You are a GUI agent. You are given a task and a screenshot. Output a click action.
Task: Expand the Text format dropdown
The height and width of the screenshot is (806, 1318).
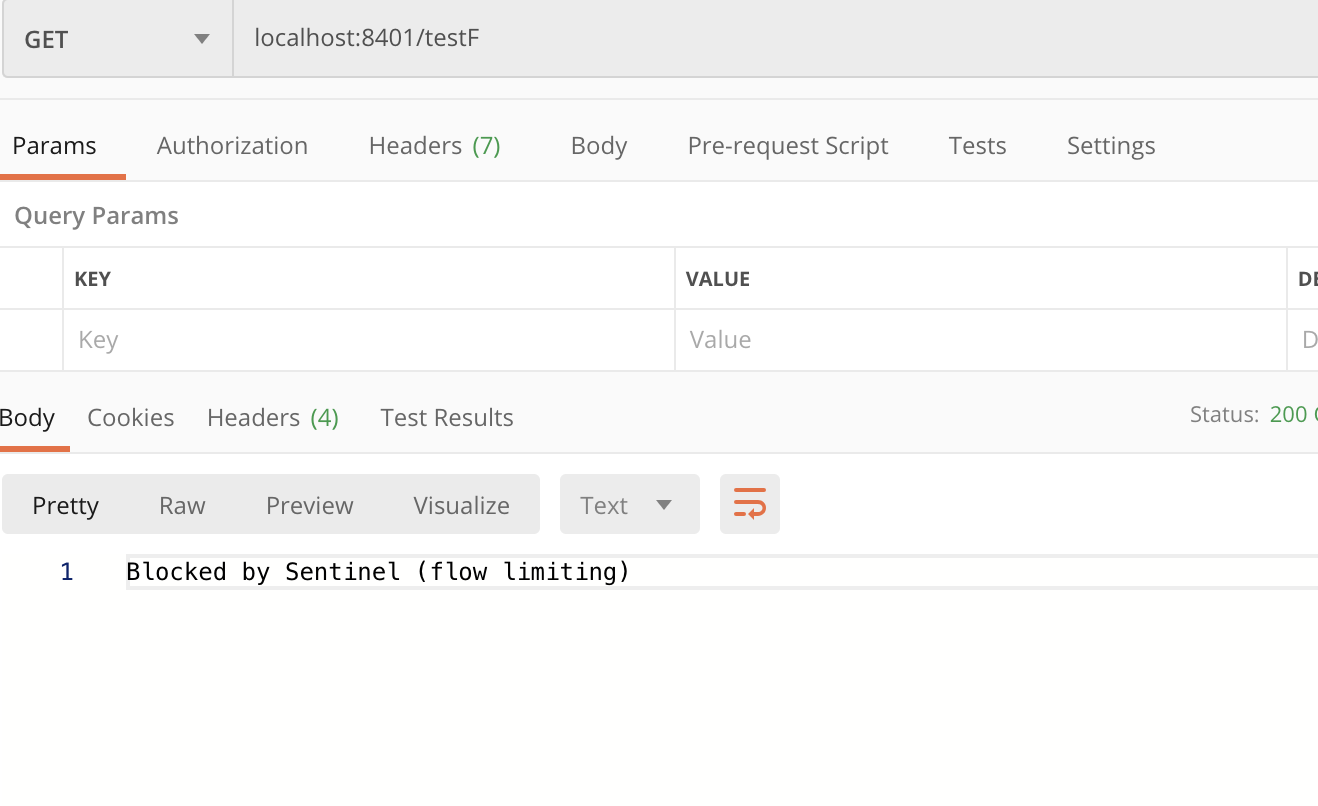click(x=629, y=504)
